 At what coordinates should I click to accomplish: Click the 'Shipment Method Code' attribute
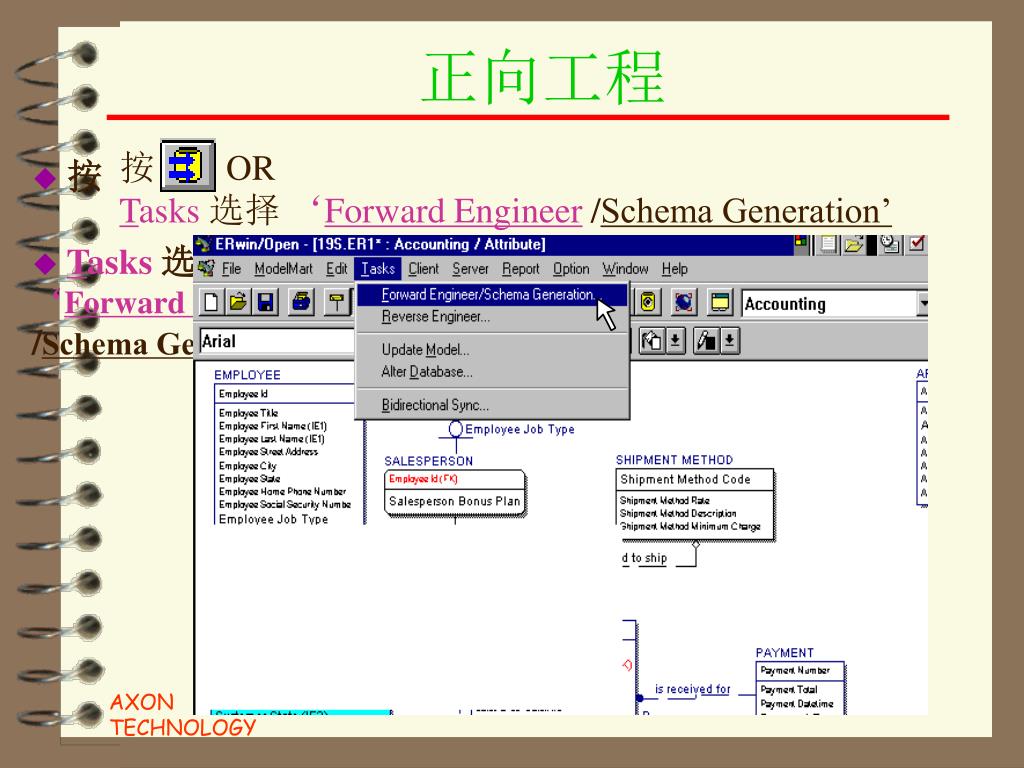coord(685,479)
